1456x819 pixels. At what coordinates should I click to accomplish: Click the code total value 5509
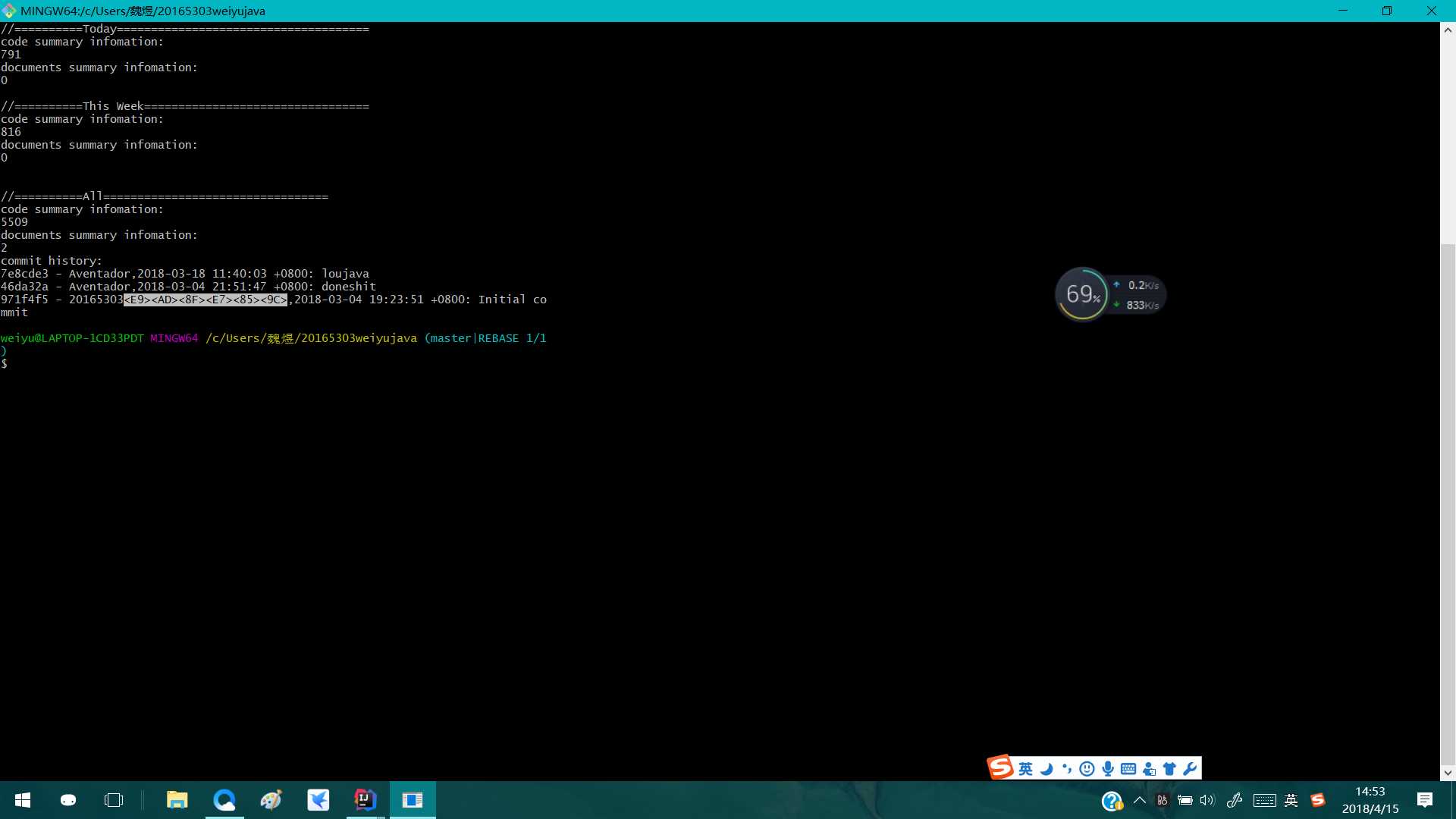pyautogui.click(x=14, y=222)
